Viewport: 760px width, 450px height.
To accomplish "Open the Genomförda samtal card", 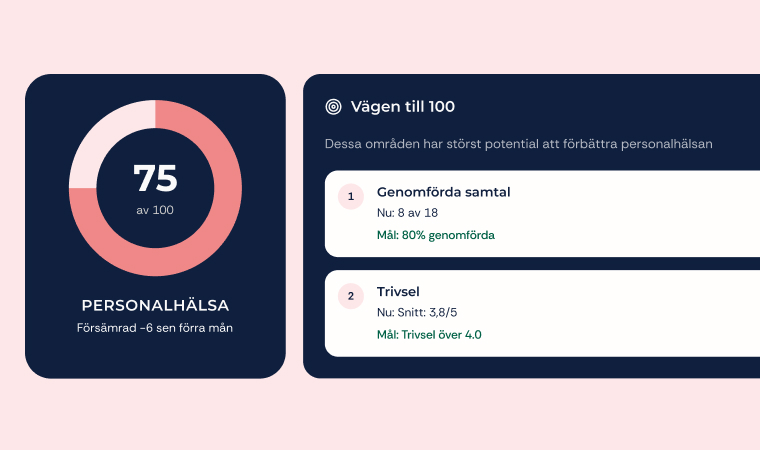I will tap(542, 213).
